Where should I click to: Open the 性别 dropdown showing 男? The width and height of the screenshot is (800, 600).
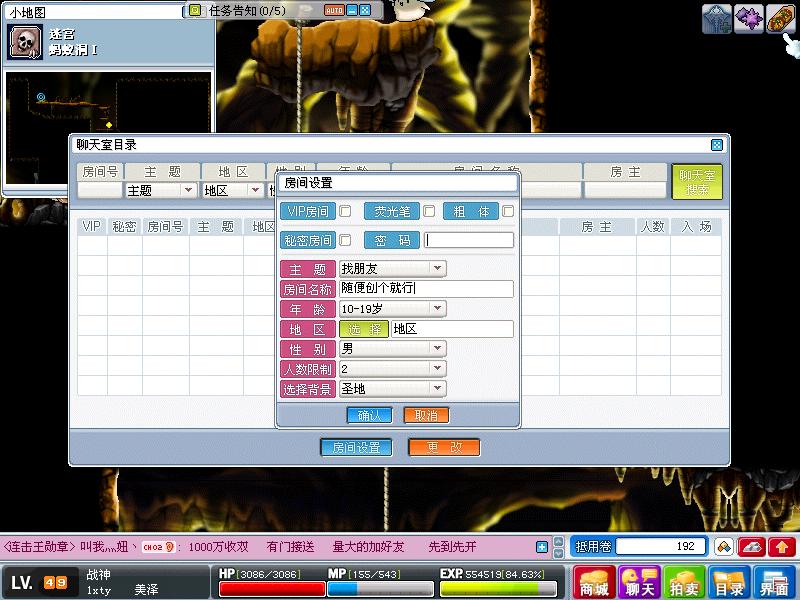pos(392,348)
